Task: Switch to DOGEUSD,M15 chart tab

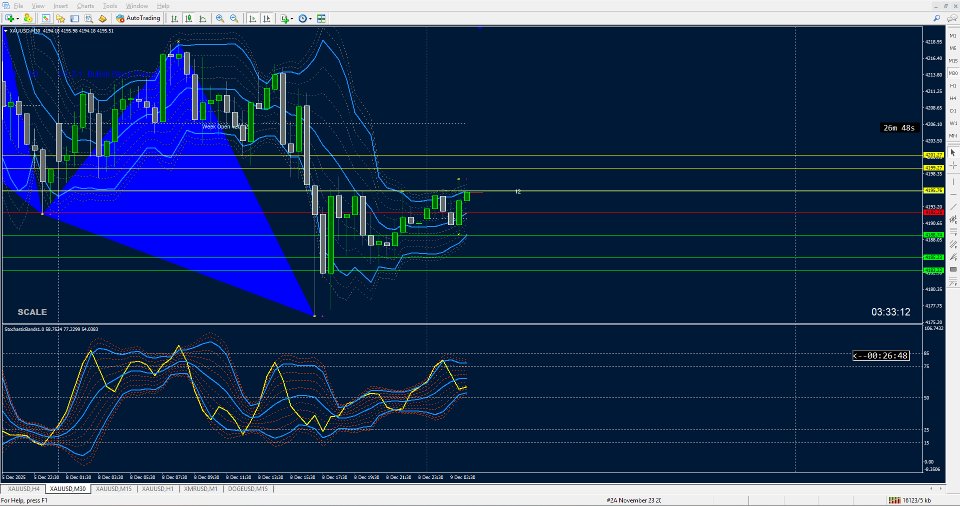Action: pos(247,489)
